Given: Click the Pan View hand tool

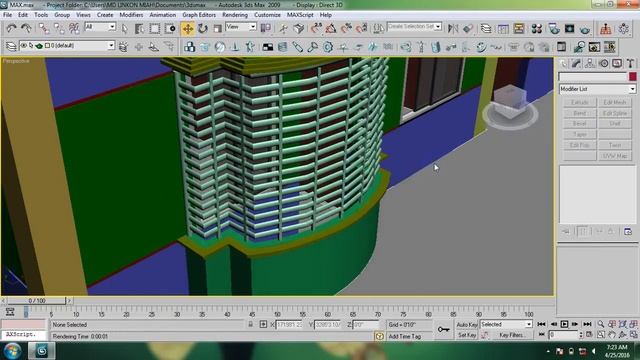Looking at the screenshot, I should pyautogui.click(x=611, y=335).
